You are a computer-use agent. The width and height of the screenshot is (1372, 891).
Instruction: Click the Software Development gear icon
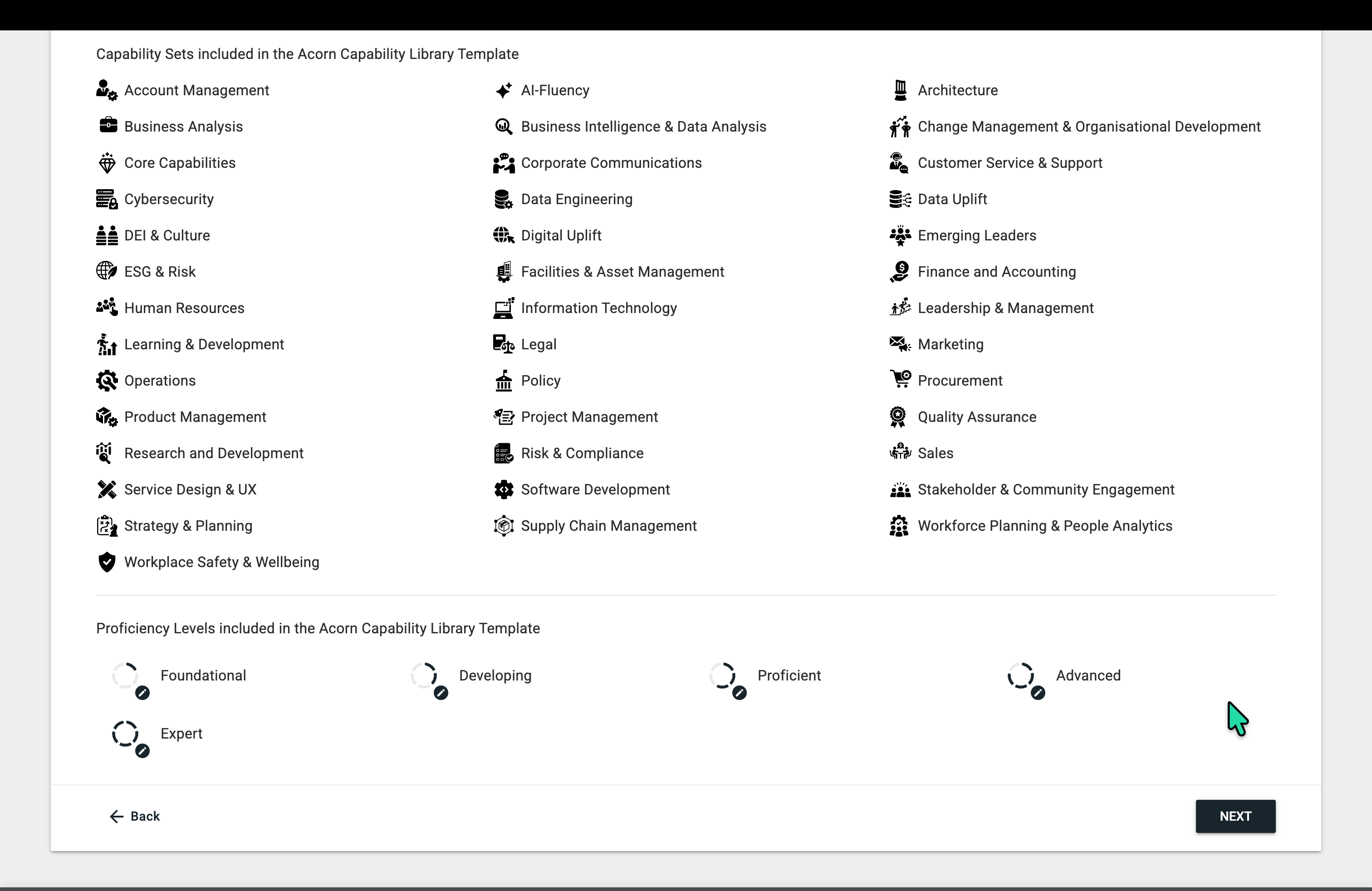point(503,490)
